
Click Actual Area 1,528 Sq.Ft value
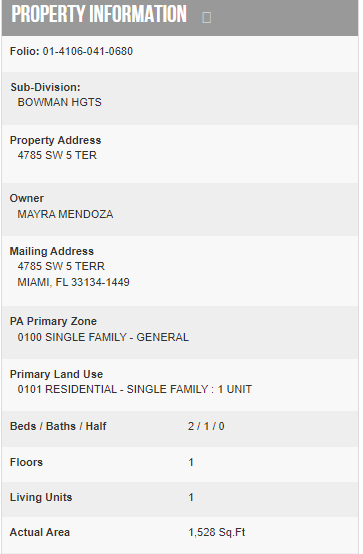pyautogui.click(x=217, y=532)
